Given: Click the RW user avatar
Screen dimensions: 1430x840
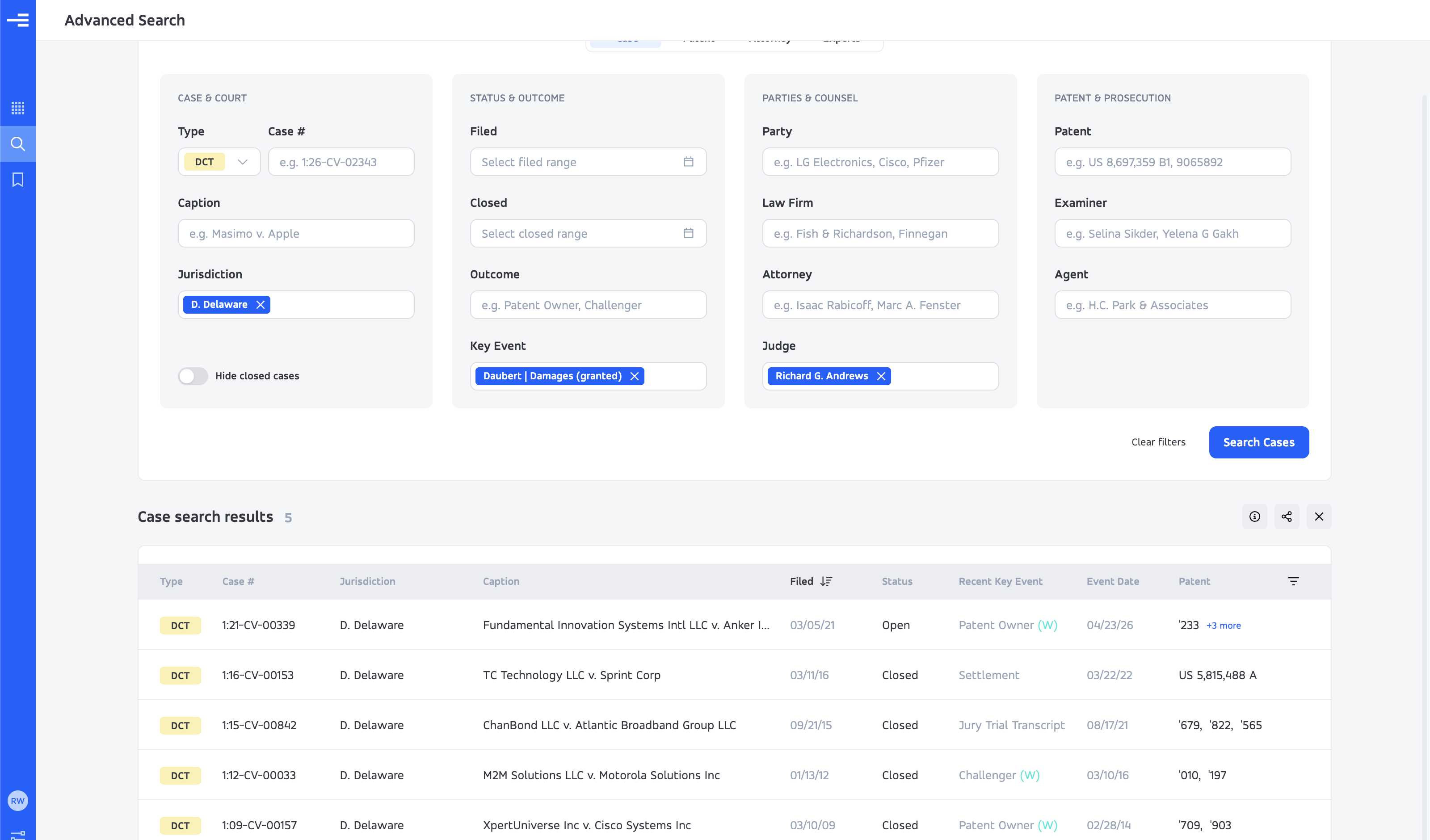Looking at the screenshot, I should click(x=17, y=800).
